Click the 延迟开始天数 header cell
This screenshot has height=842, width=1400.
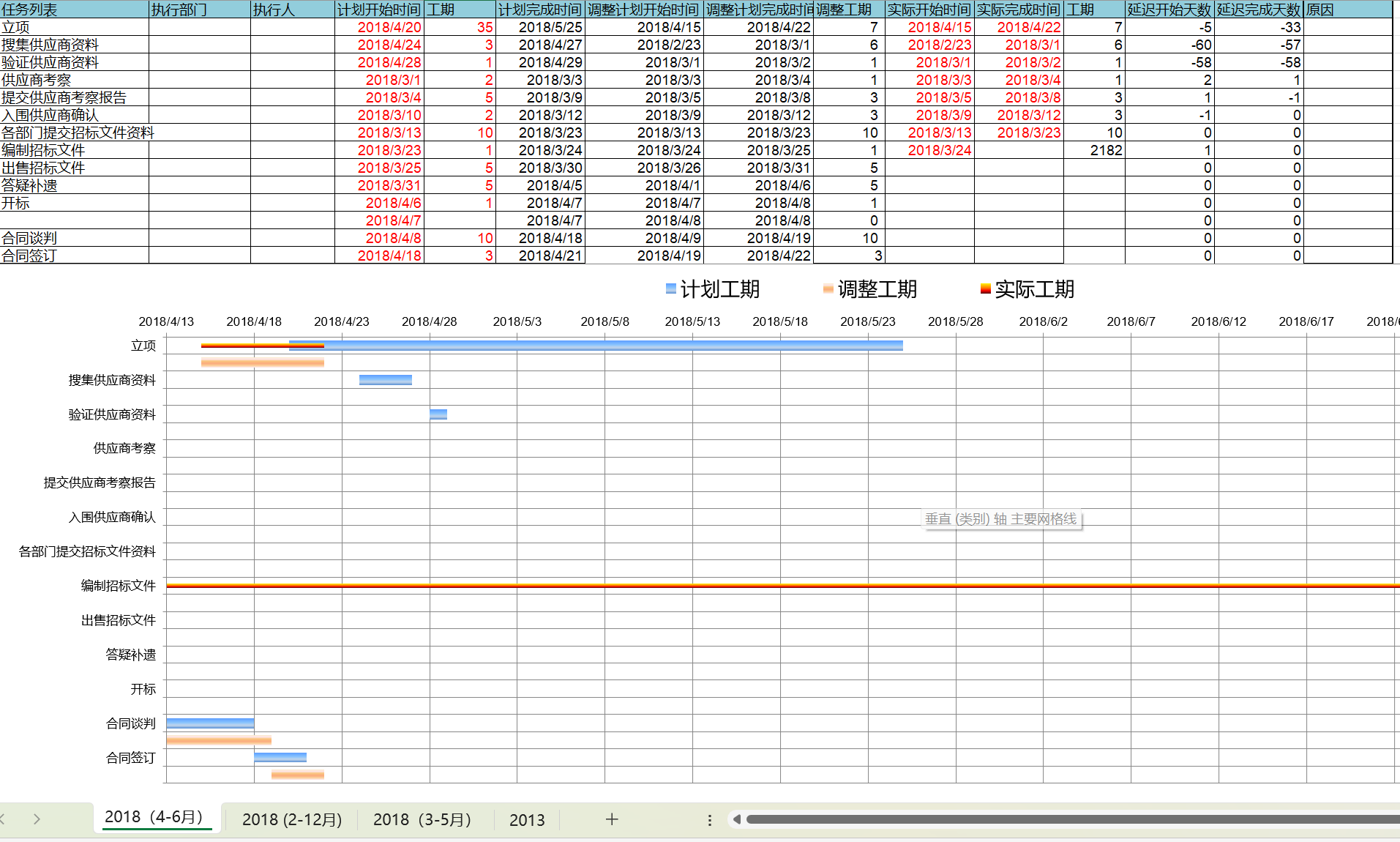pyautogui.click(x=1169, y=10)
